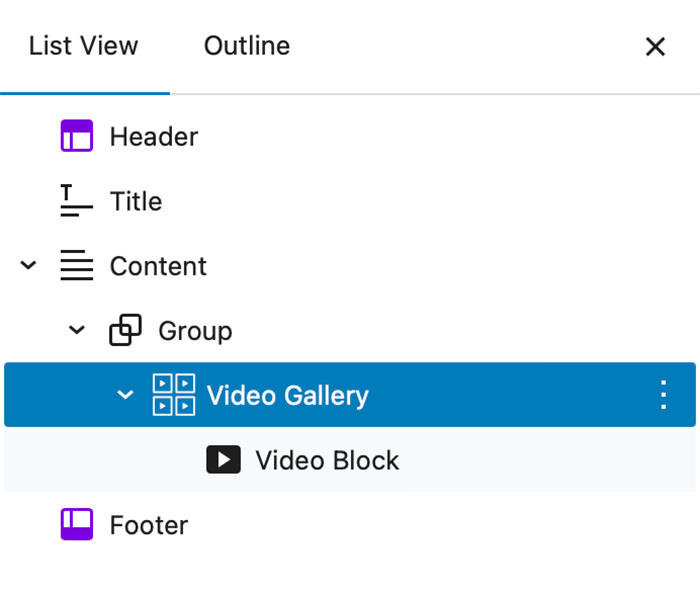This screenshot has height=595, width=700.
Task: Select the Footer item label
Action: (149, 525)
